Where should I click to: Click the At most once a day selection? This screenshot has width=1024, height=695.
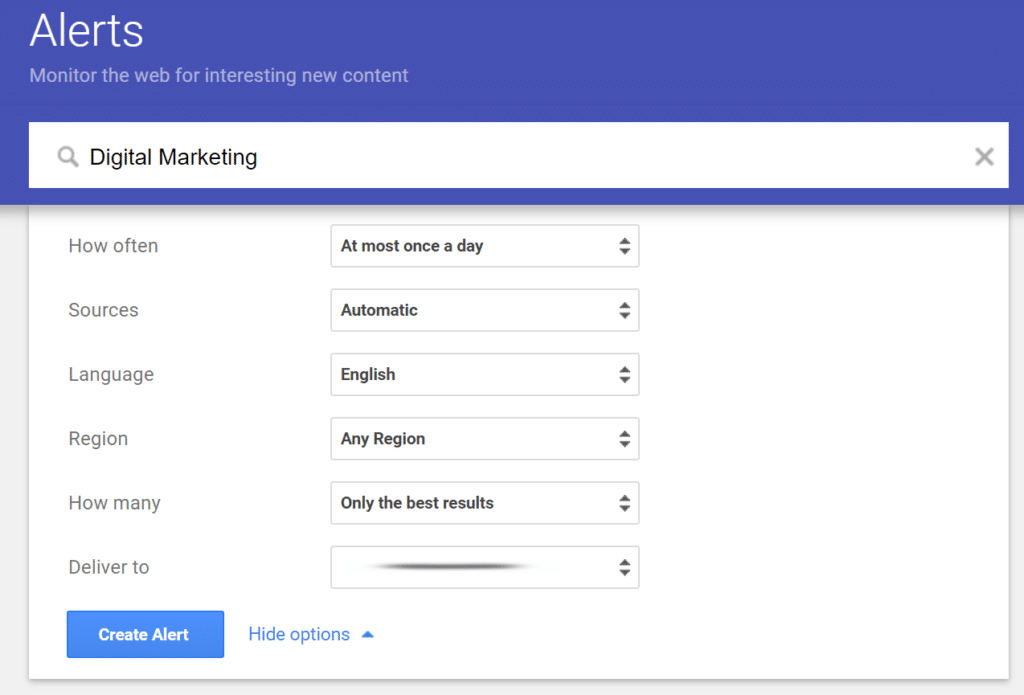[x=412, y=246]
